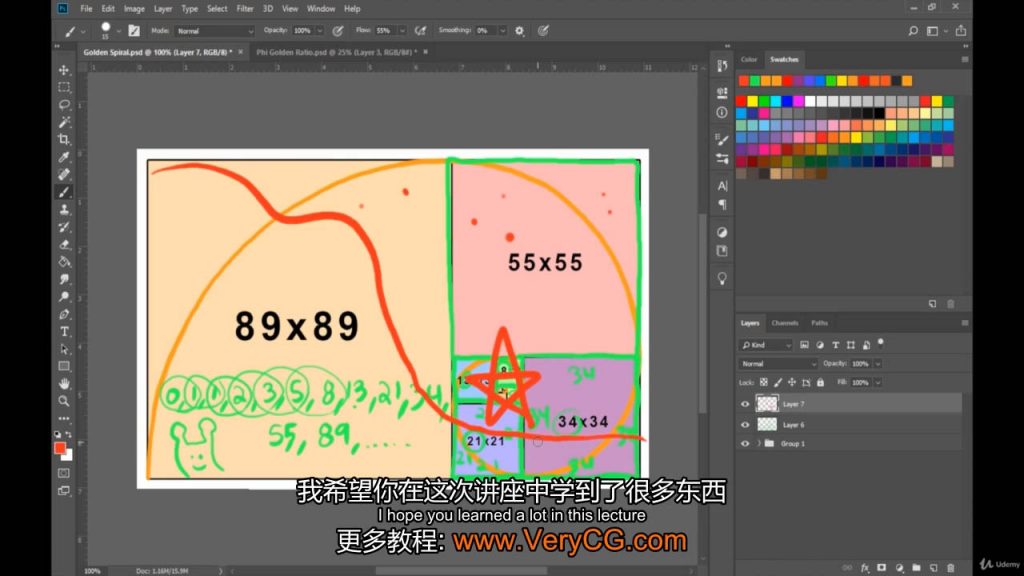Select the Eraser tool
The image size is (1024, 576).
click(x=64, y=244)
